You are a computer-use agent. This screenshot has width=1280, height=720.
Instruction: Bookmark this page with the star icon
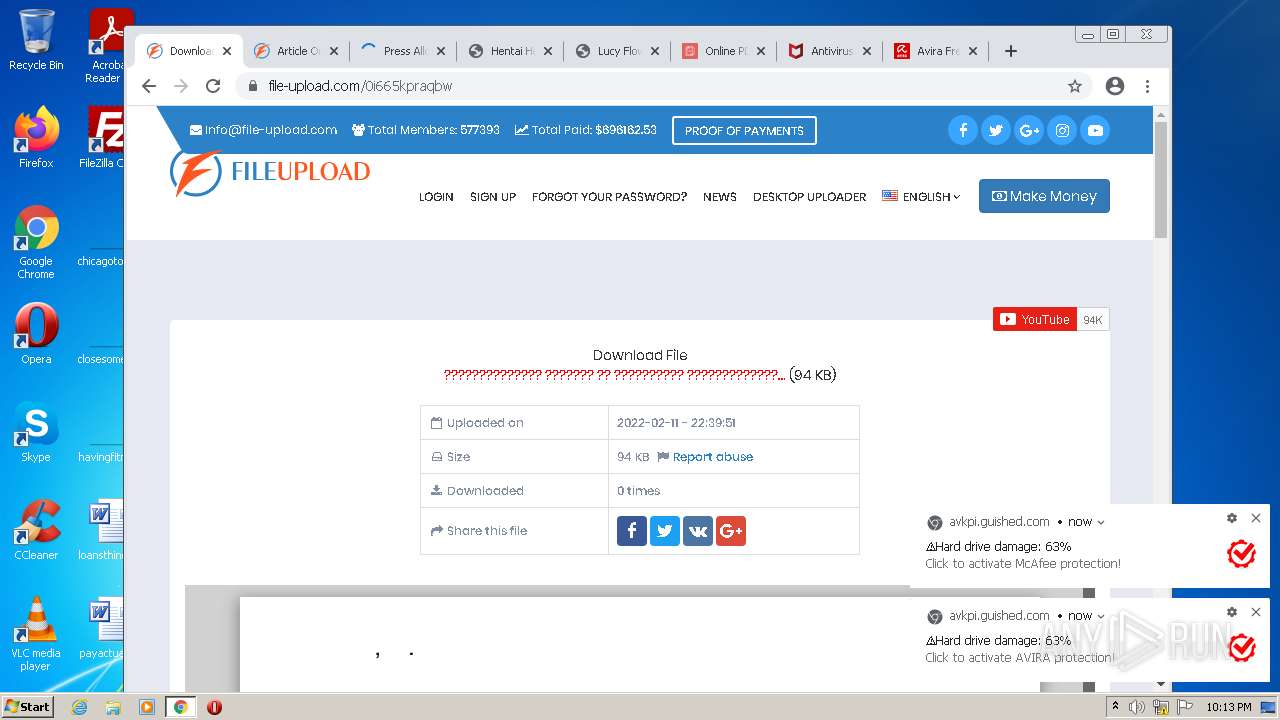click(1075, 86)
